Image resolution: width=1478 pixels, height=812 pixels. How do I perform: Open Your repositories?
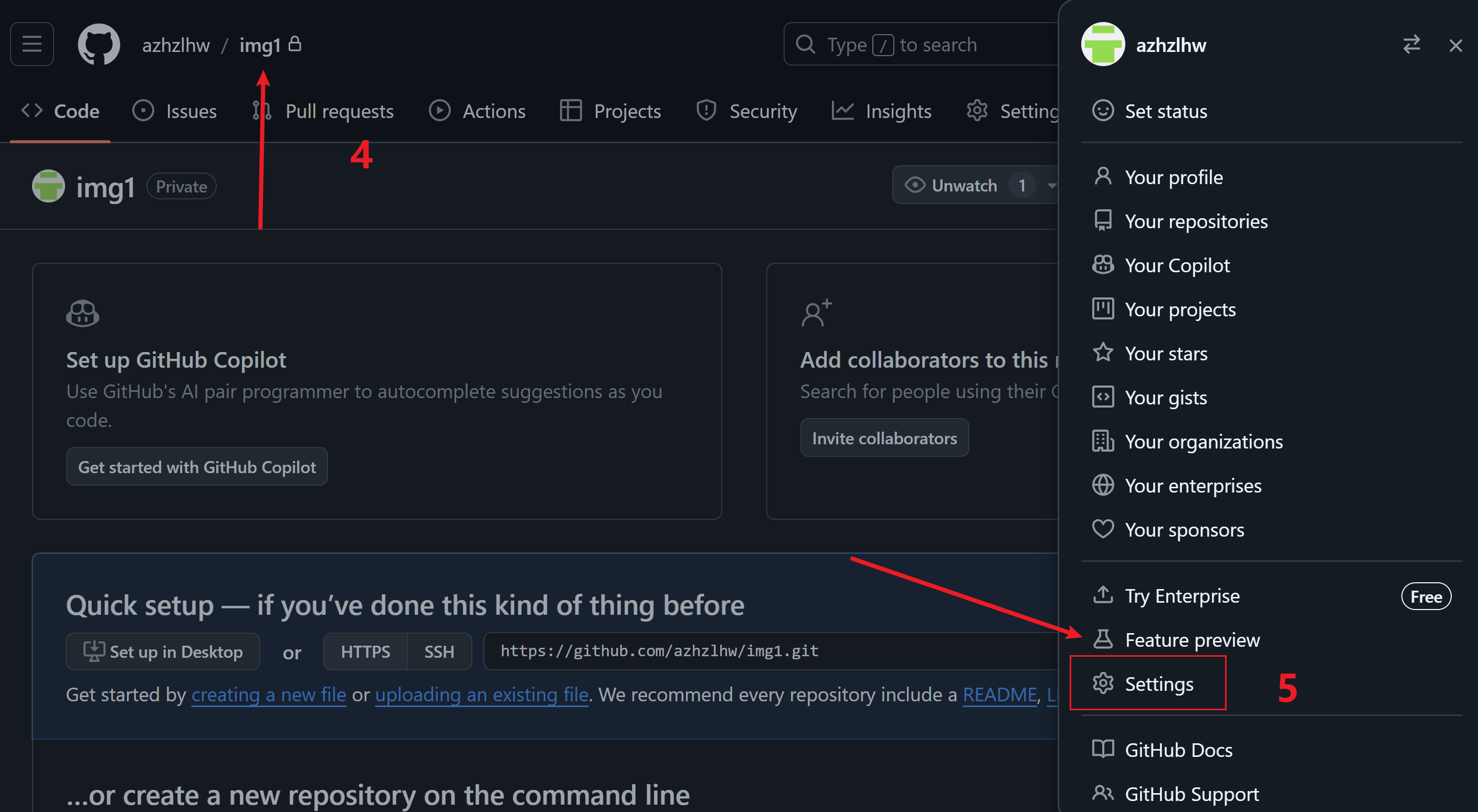1271,221
